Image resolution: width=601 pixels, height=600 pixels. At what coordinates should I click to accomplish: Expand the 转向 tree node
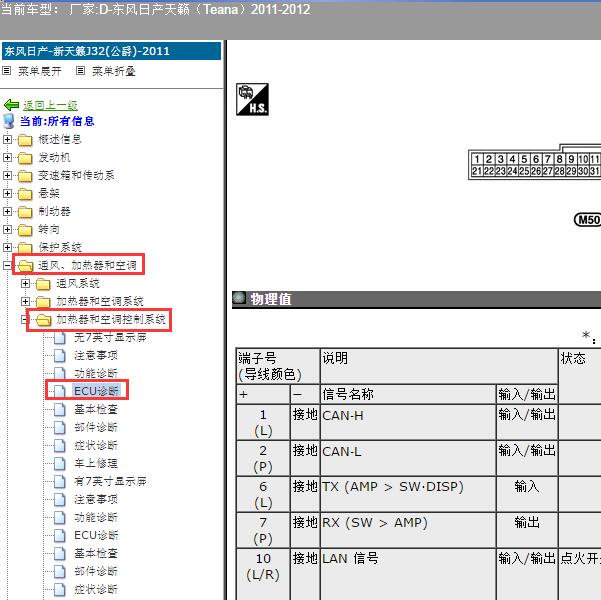[7, 229]
